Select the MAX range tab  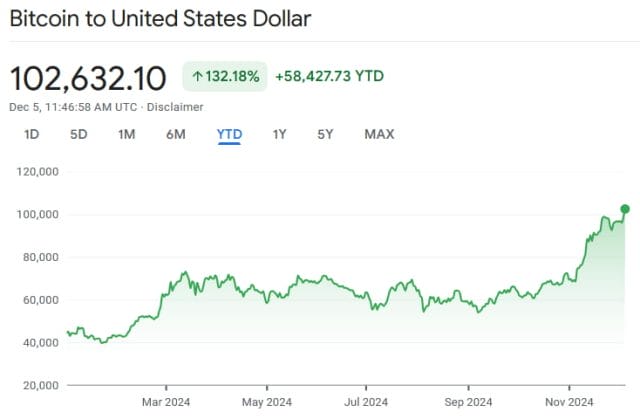(x=379, y=134)
